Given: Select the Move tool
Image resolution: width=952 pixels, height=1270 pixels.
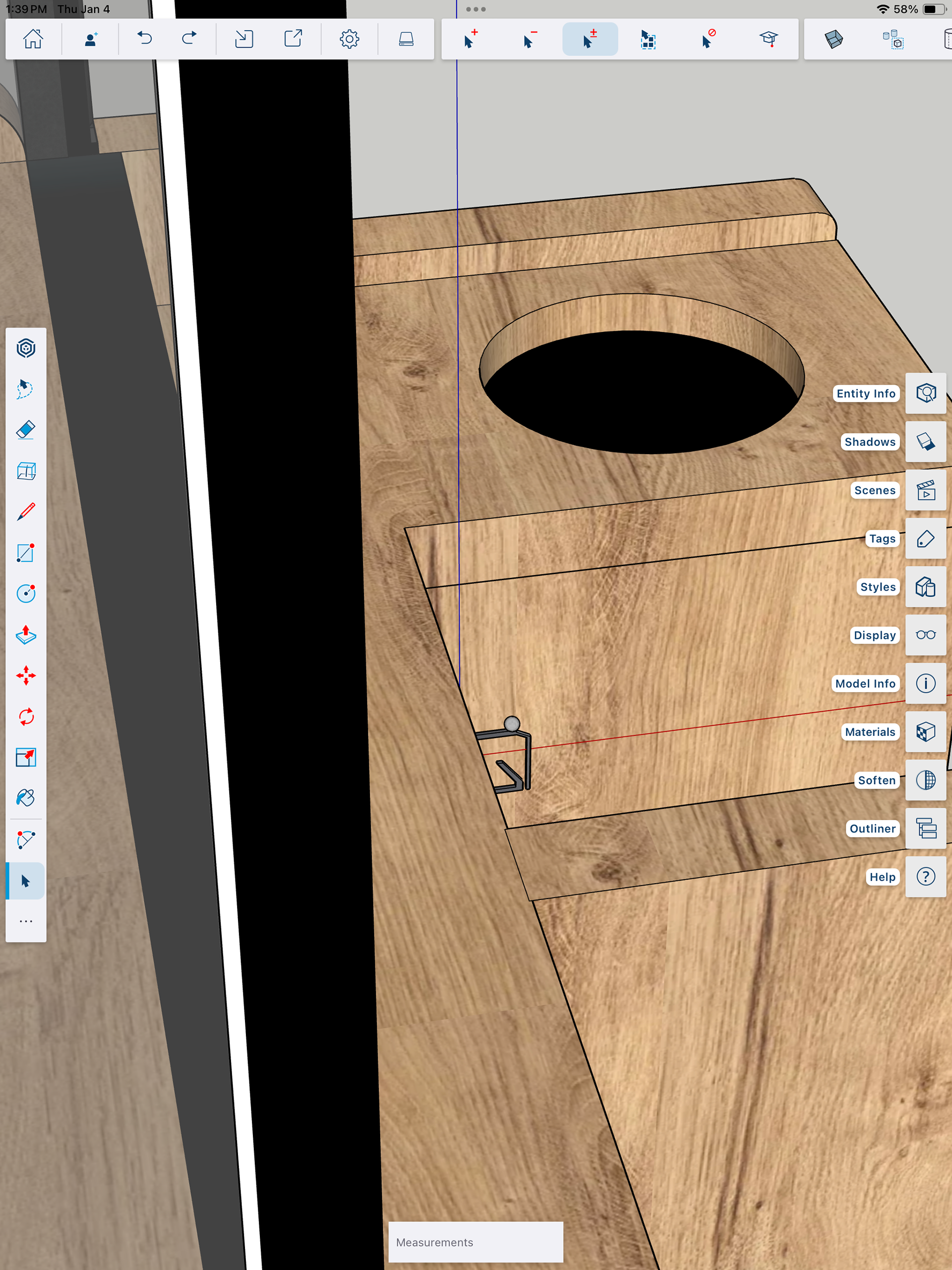Looking at the screenshot, I should [26, 675].
